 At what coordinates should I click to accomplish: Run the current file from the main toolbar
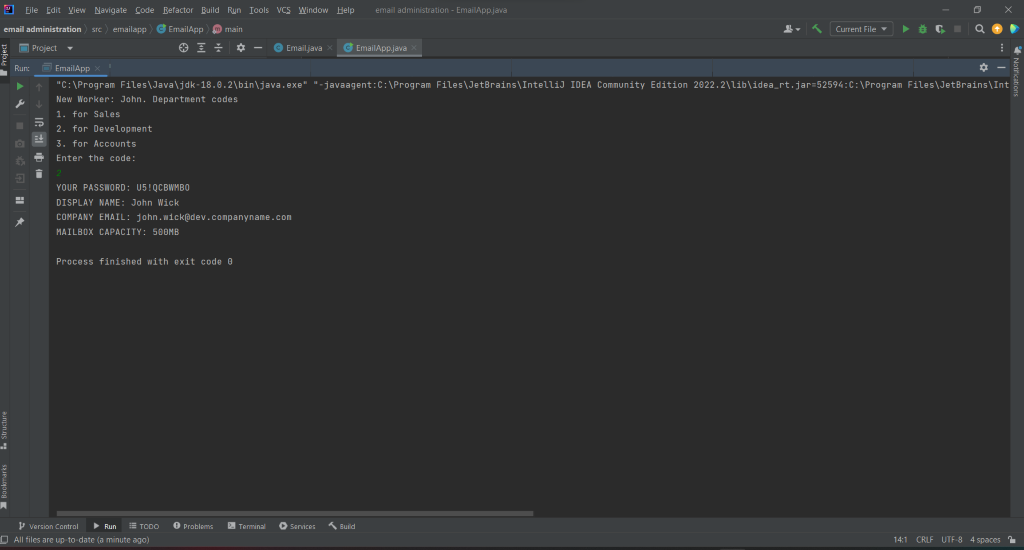pos(905,29)
